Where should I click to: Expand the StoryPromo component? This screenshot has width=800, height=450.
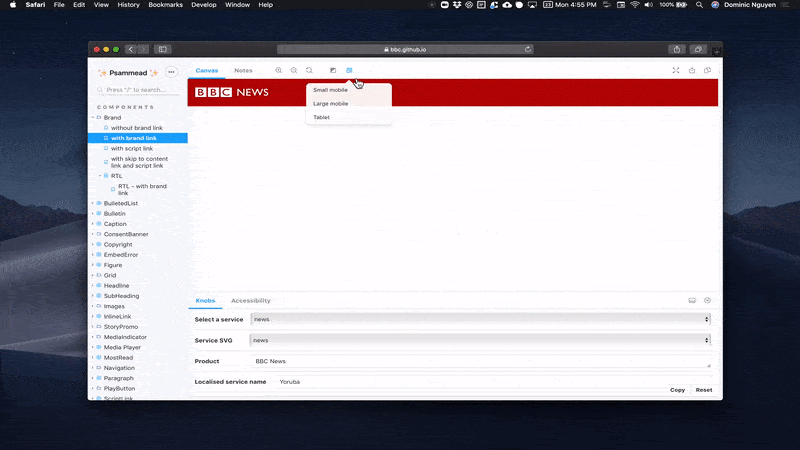120,327
